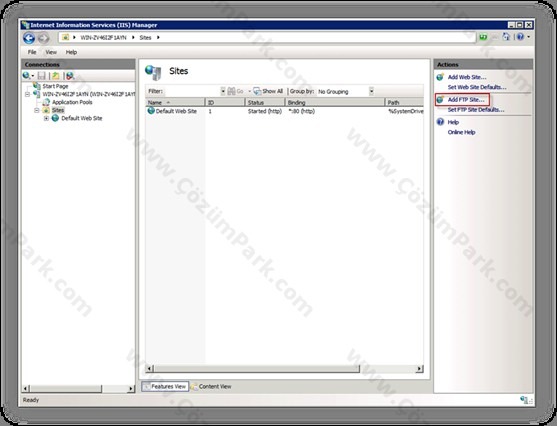Select the Default Web Site row in the list

click(x=284, y=111)
